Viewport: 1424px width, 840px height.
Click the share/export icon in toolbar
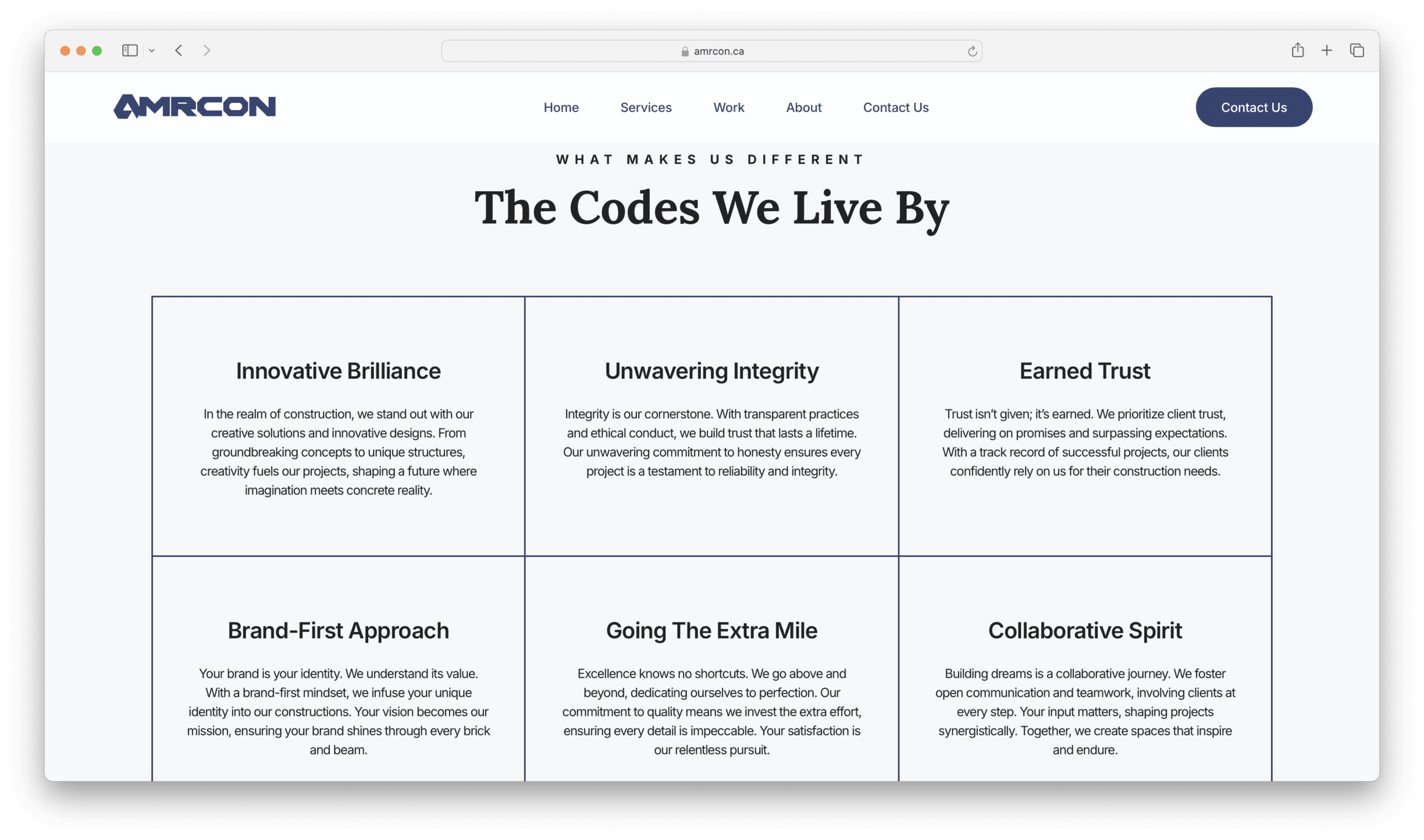1297,50
